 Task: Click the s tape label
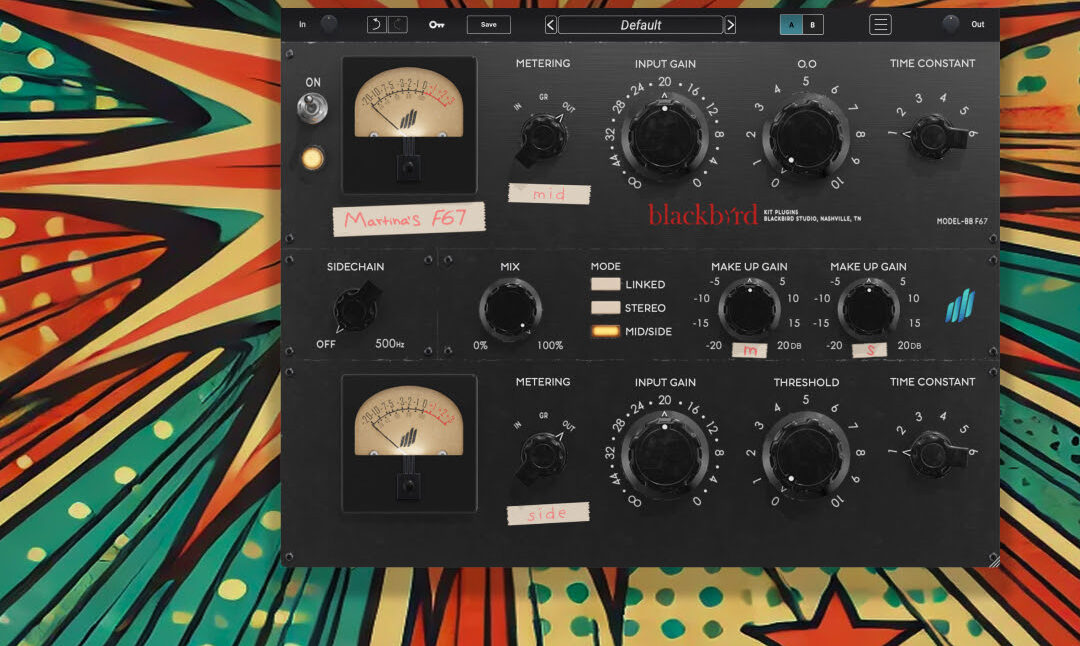[x=869, y=350]
